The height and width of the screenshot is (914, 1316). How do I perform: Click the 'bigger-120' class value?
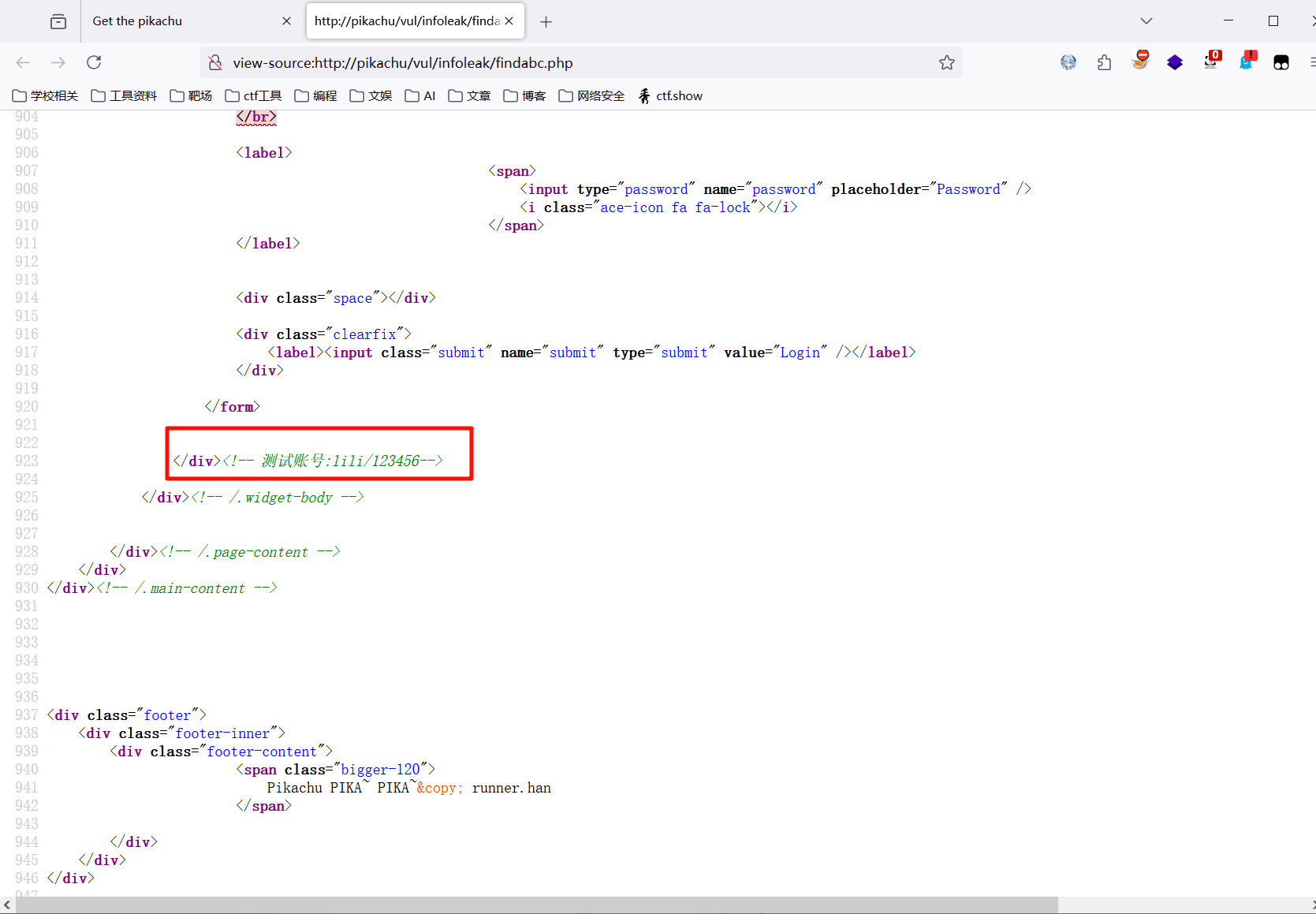point(380,770)
